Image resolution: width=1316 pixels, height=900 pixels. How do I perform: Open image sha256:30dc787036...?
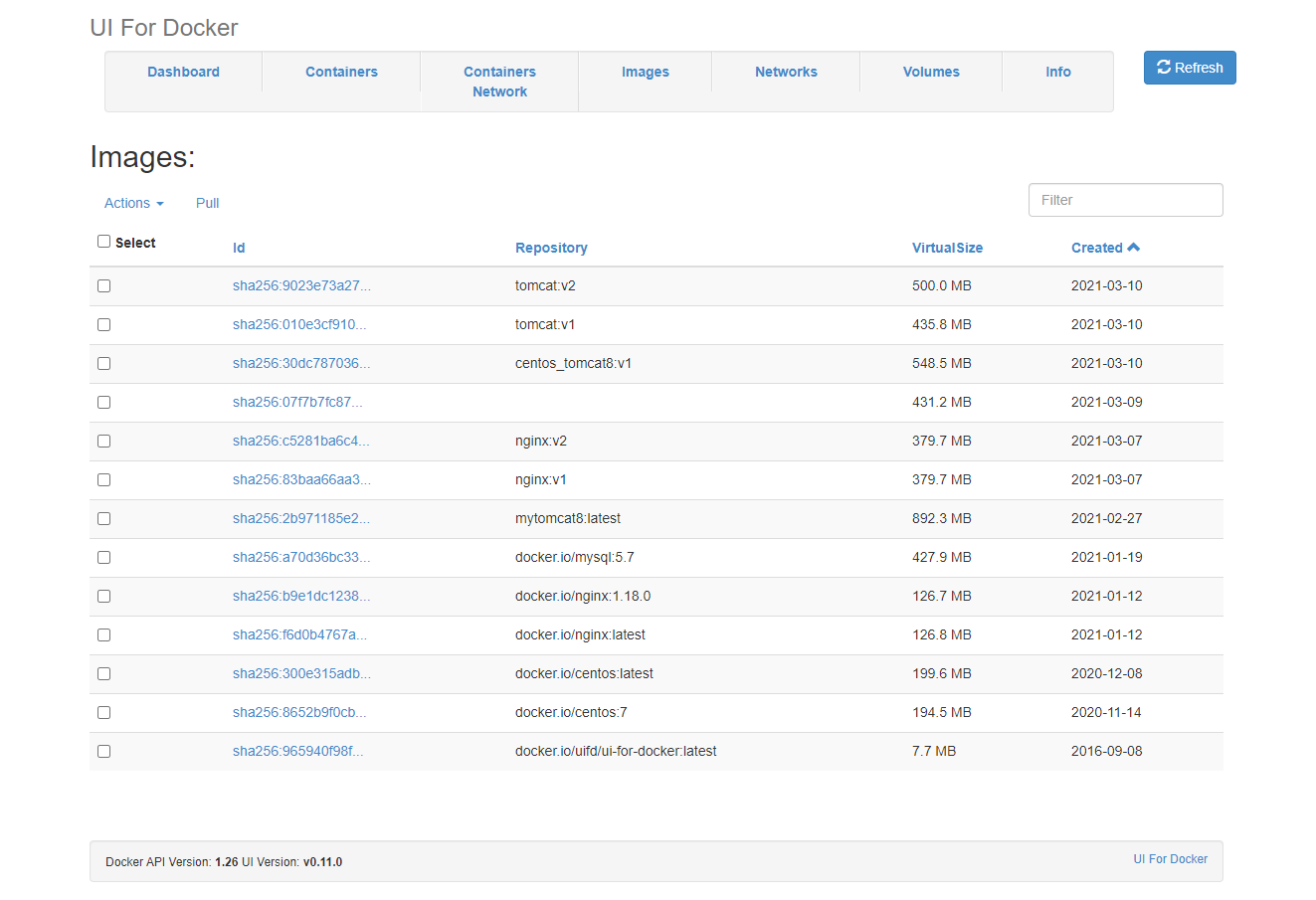coord(301,363)
